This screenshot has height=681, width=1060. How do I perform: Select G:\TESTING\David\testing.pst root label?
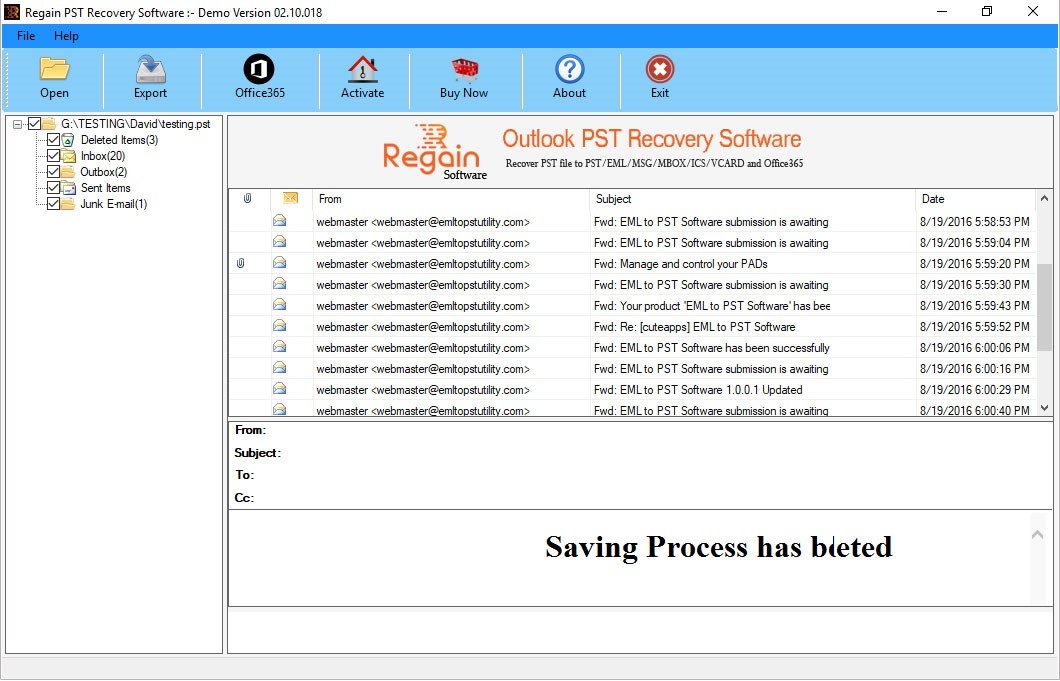point(135,124)
